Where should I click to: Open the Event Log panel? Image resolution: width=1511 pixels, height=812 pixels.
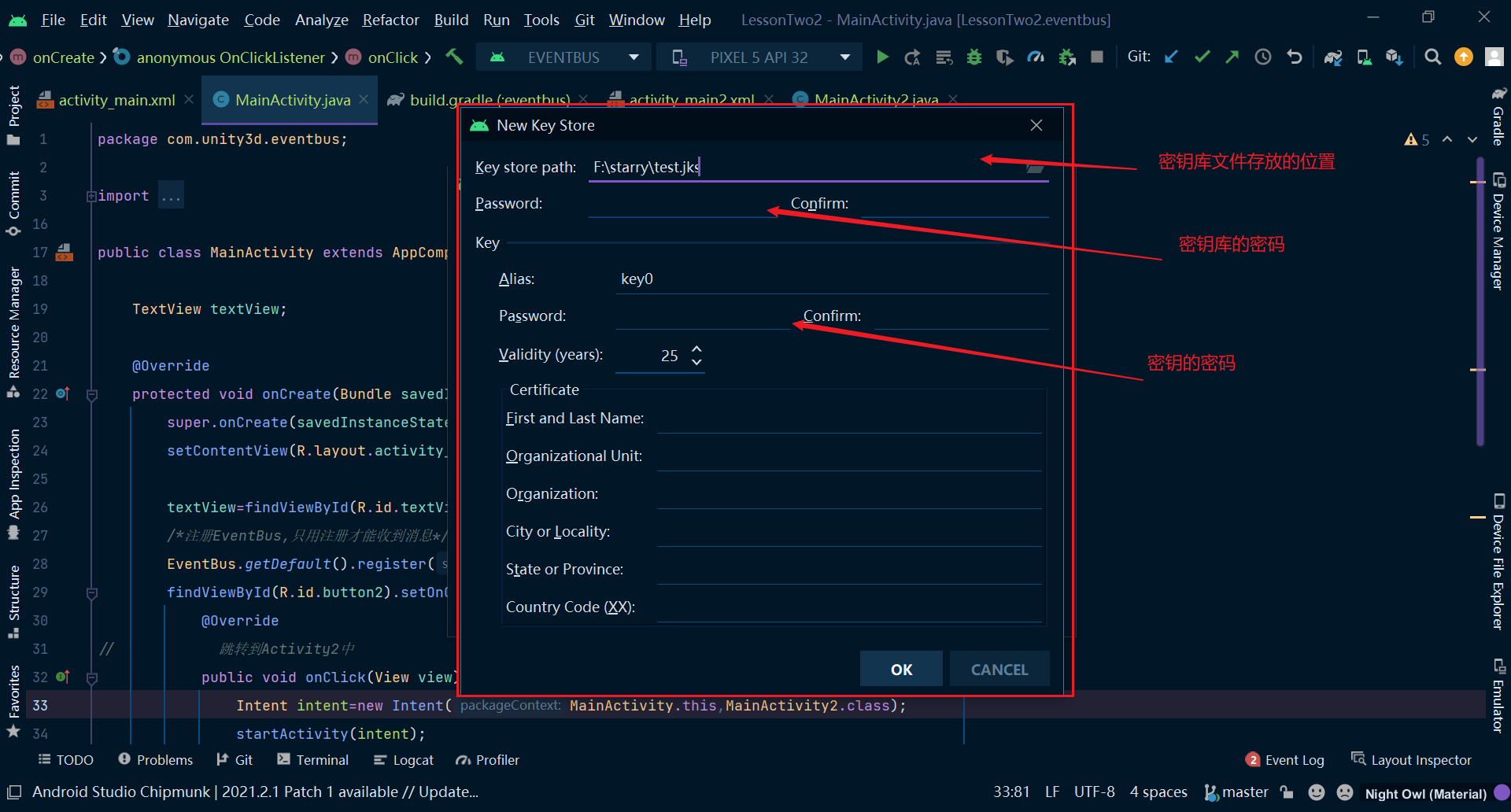(x=1285, y=760)
